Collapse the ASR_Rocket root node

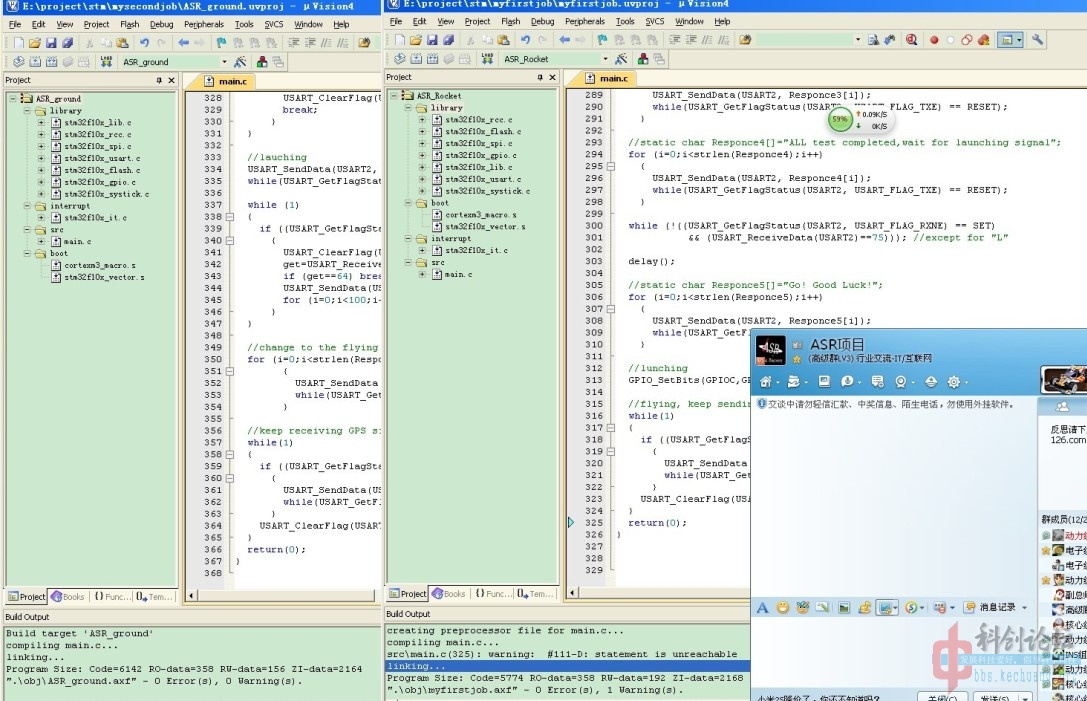pos(394,96)
